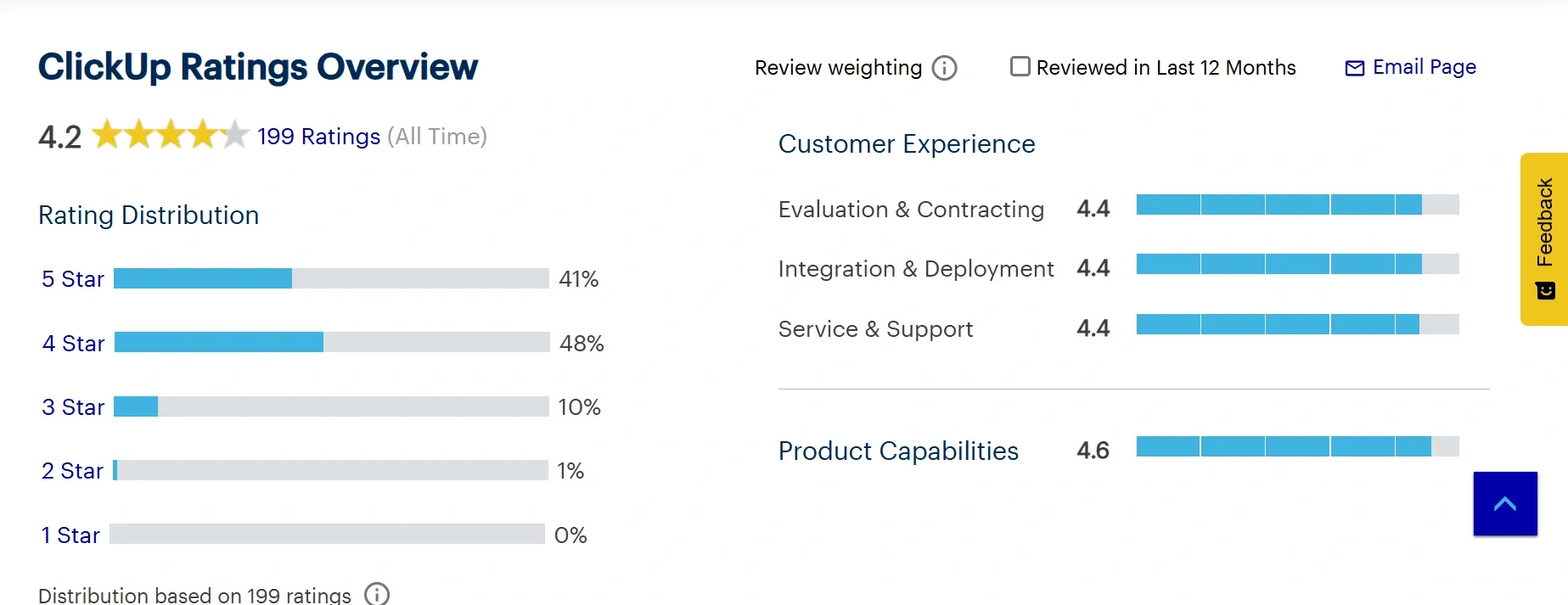This screenshot has width=1568, height=605.
Task: Click the 4 Star distribution bar
Action: click(331, 342)
